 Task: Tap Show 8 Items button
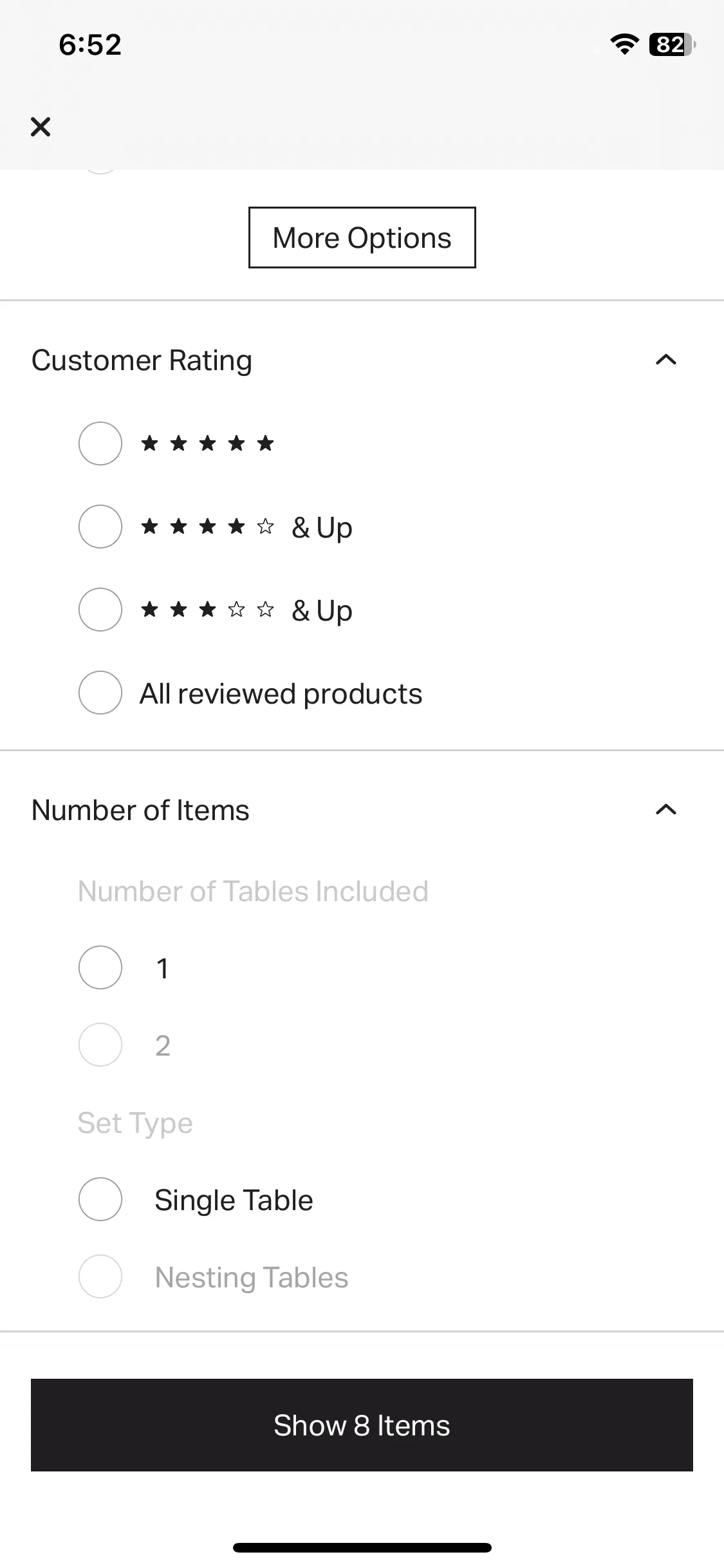click(362, 1425)
